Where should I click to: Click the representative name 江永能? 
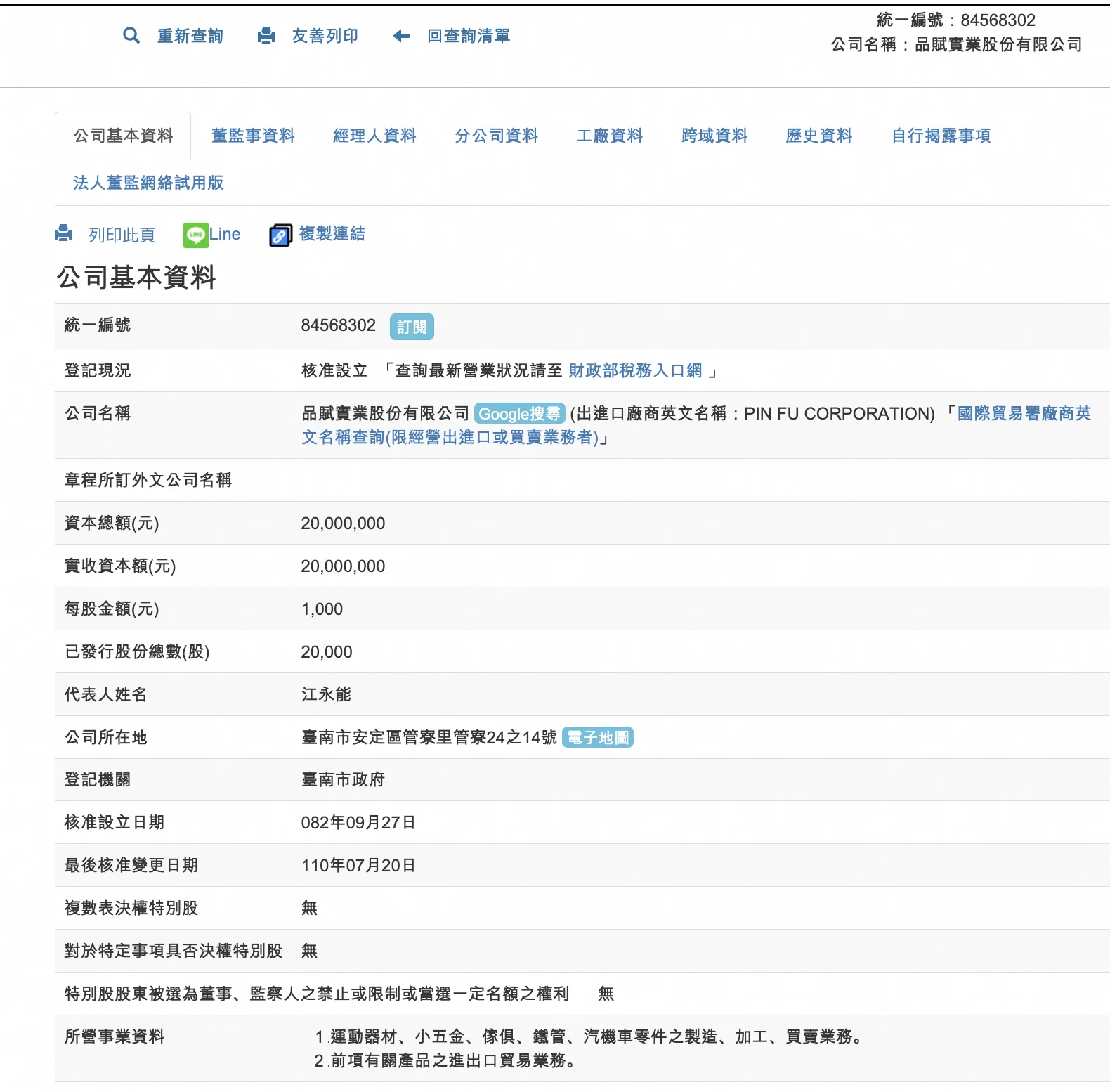[x=326, y=694]
